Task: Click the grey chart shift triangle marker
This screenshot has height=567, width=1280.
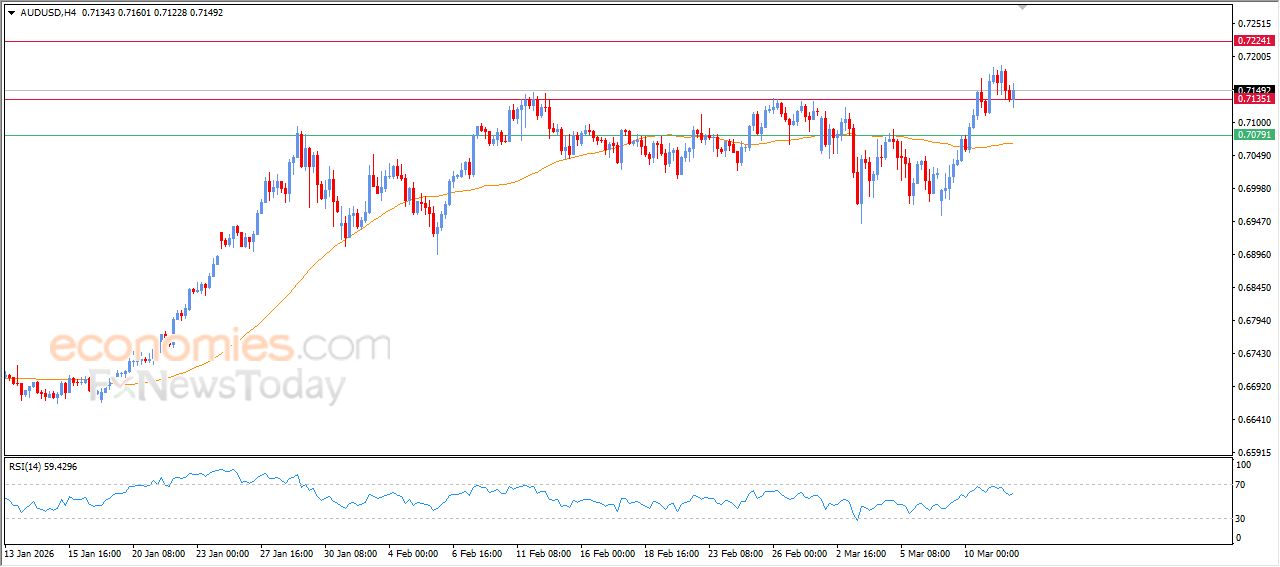Action: [1022, 6]
